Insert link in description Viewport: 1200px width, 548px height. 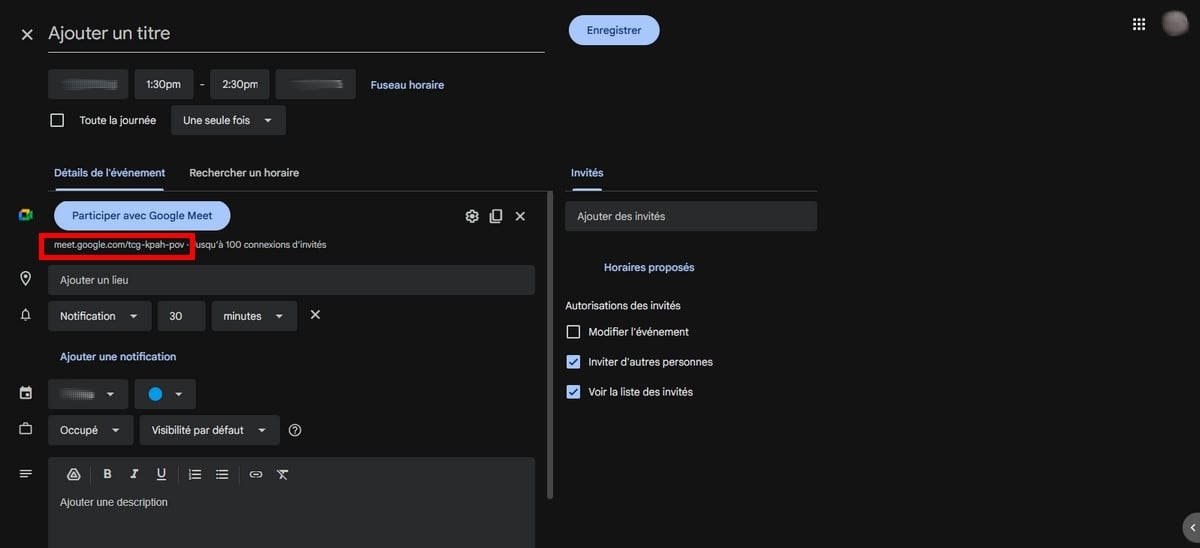pyautogui.click(x=256, y=474)
